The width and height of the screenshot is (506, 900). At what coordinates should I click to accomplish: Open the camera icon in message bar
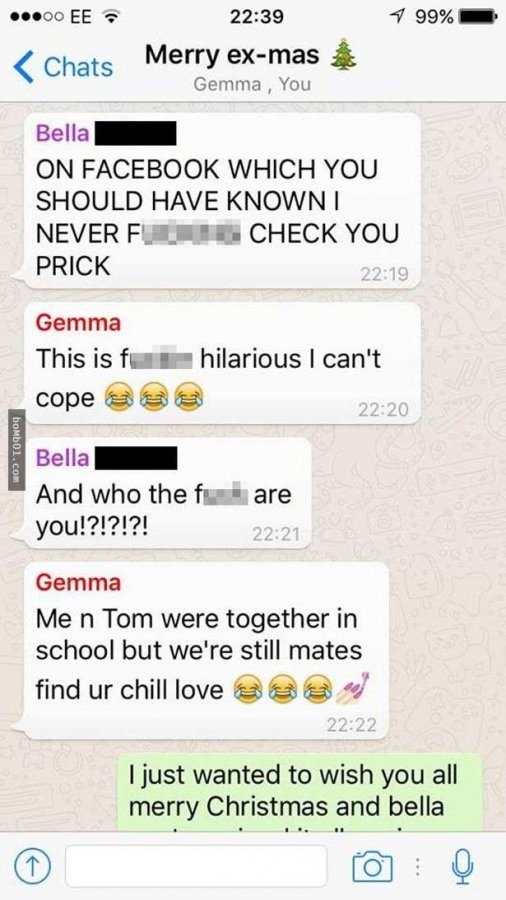coord(374,866)
